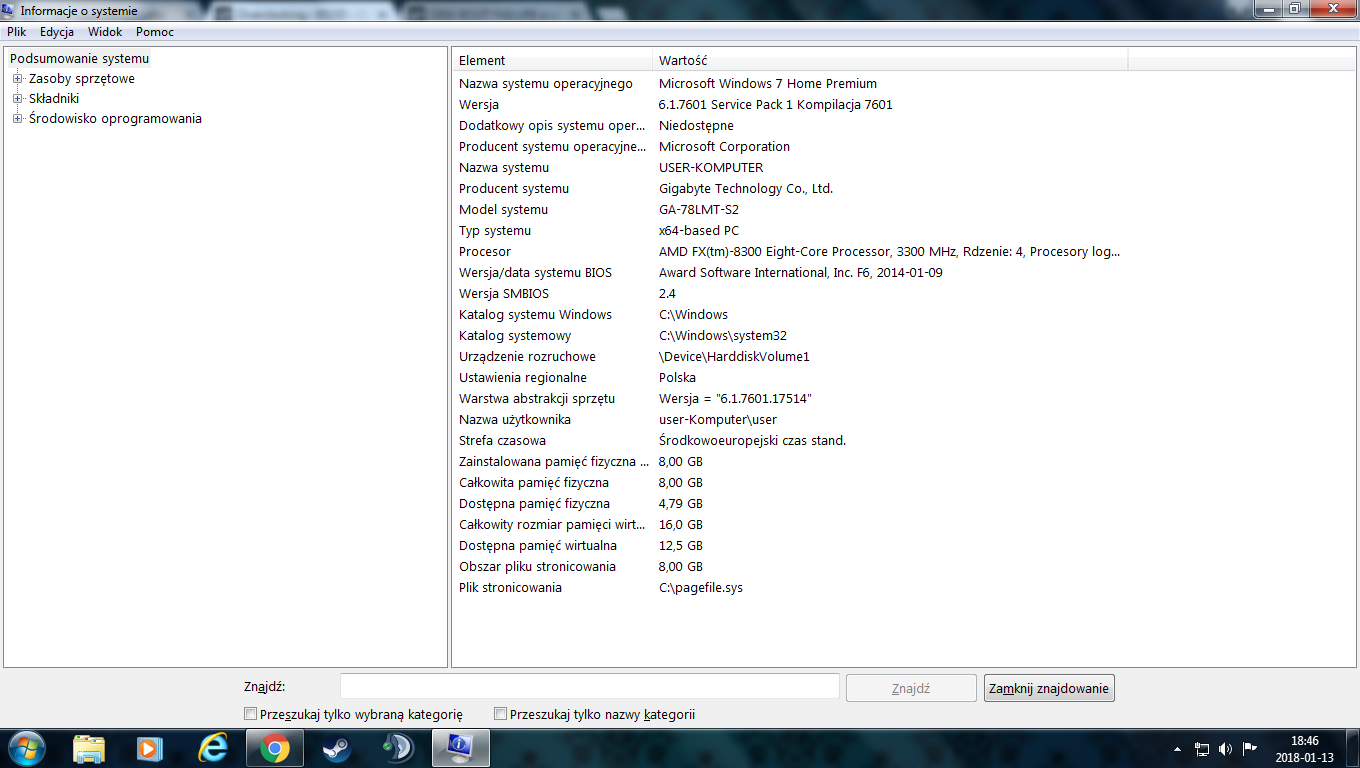Select the 'Producent systemu' row label

[x=514, y=189]
